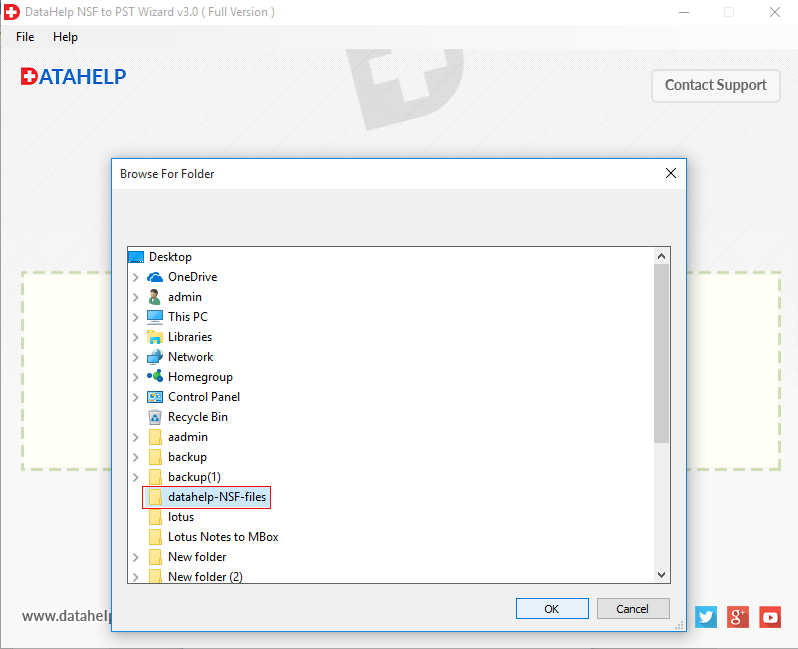Image resolution: width=798 pixels, height=649 pixels.
Task: Minimize the DataHelp window
Action: (x=684, y=12)
